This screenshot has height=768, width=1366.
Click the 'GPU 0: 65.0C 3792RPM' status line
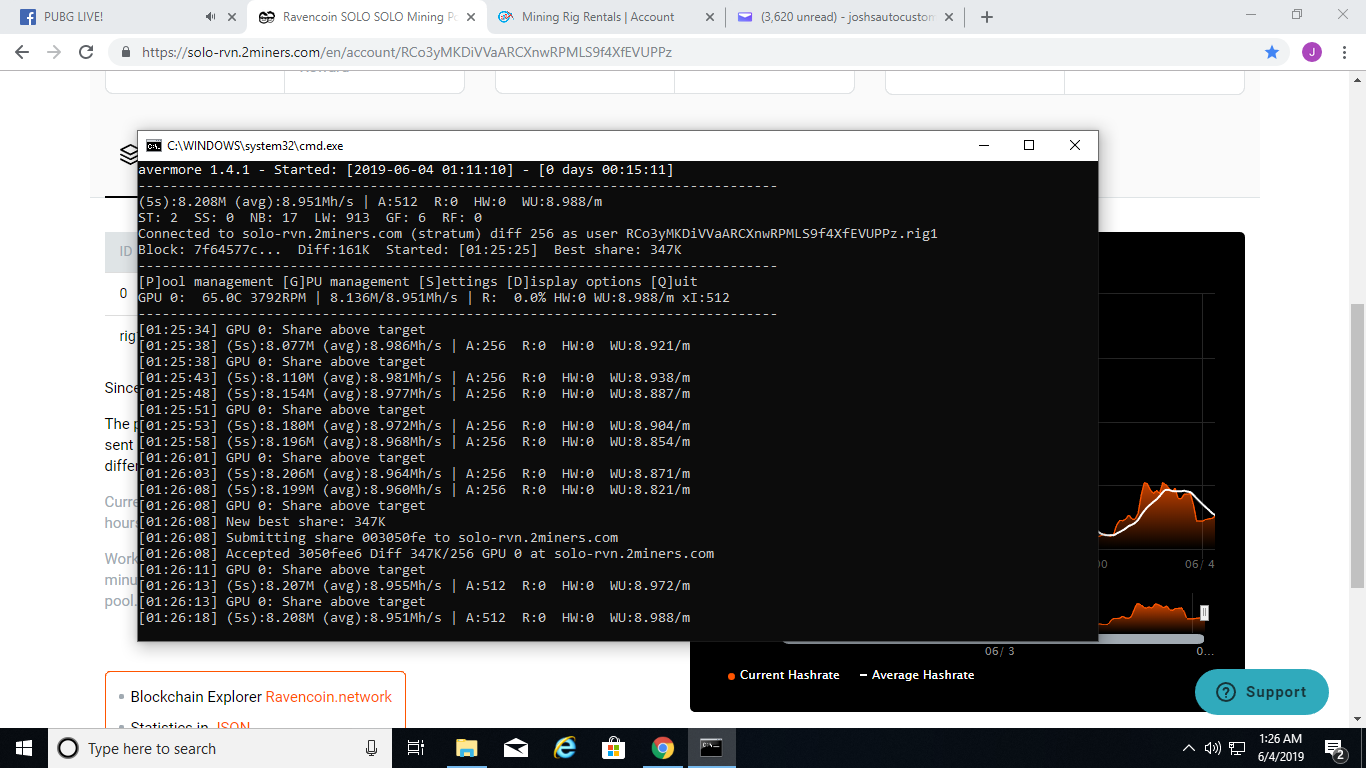click(434, 298)
